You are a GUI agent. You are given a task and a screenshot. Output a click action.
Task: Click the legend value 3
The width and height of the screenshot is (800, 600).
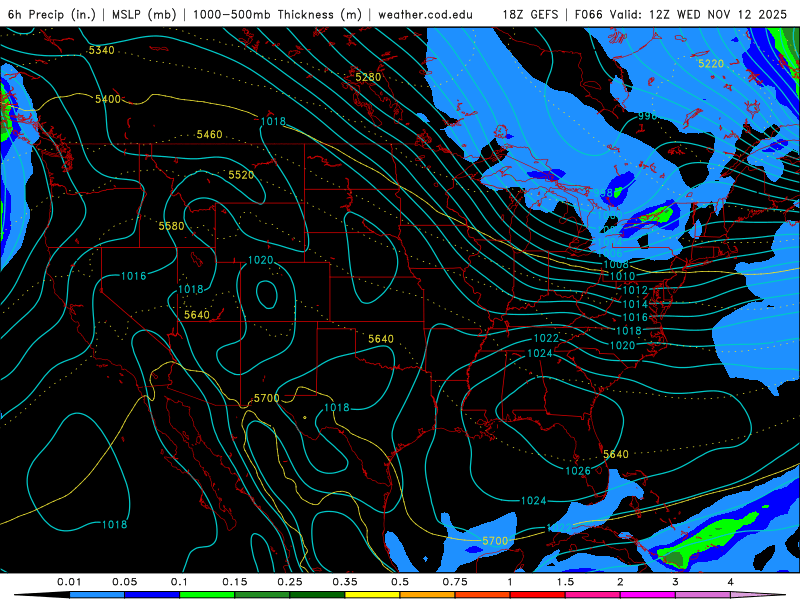pos(676,582)
